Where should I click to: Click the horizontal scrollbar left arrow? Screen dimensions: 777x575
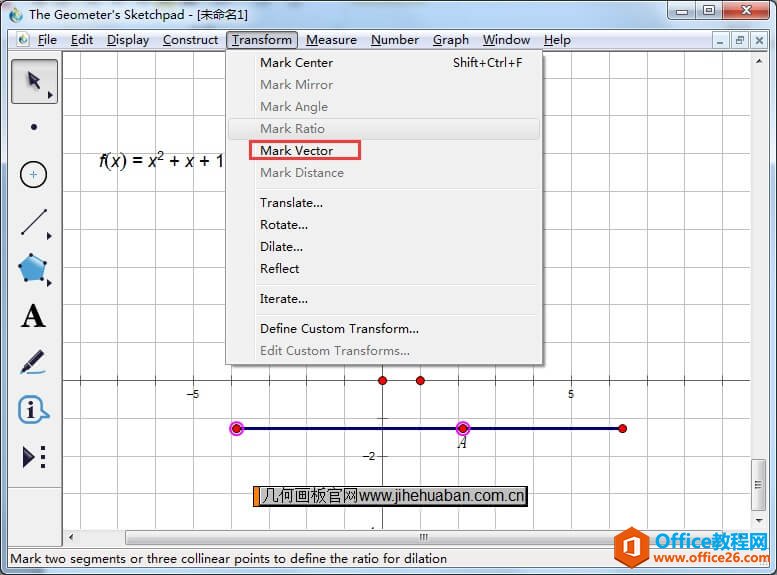click(71, 537)
